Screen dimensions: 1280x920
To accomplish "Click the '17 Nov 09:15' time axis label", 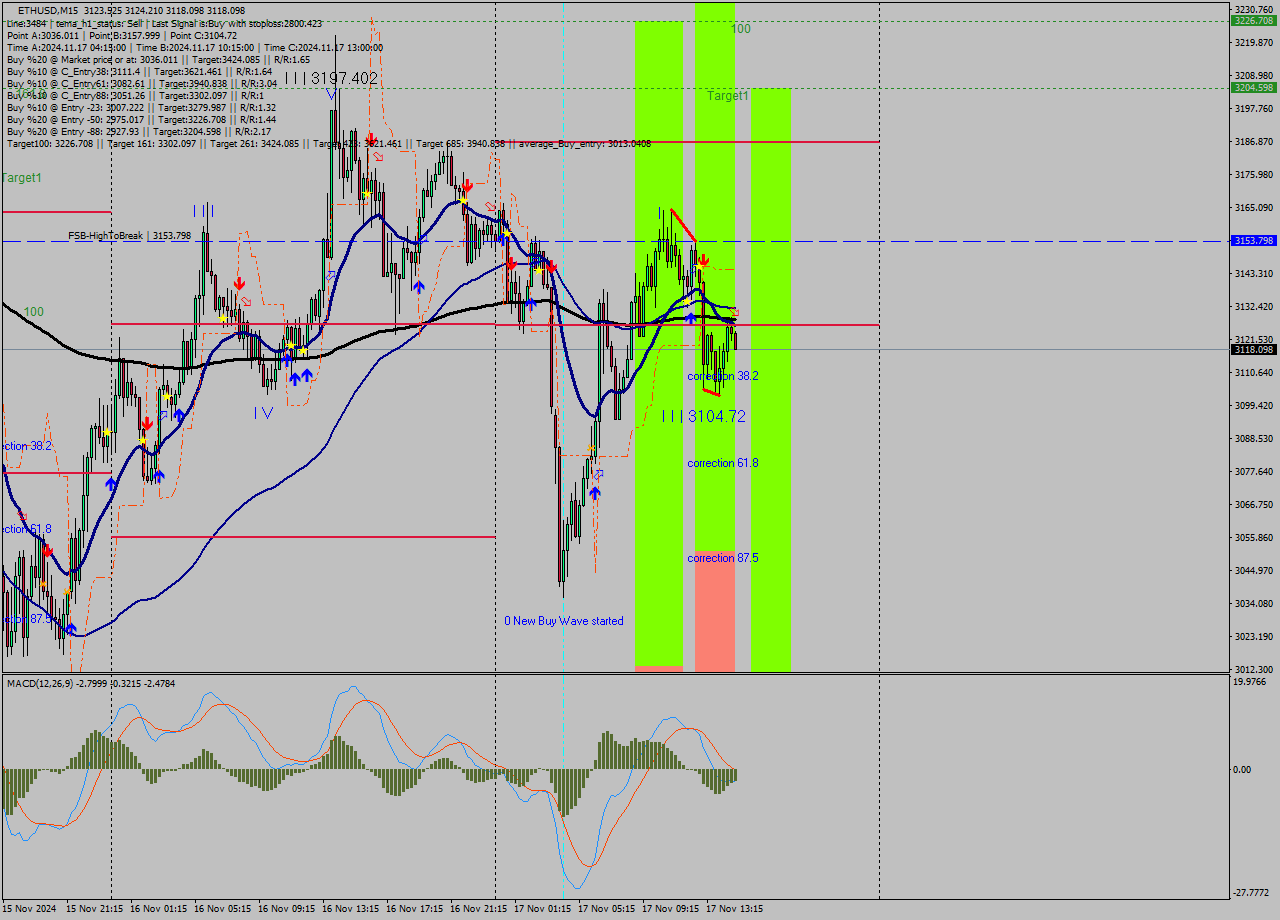I will click(x=671, y=909).
